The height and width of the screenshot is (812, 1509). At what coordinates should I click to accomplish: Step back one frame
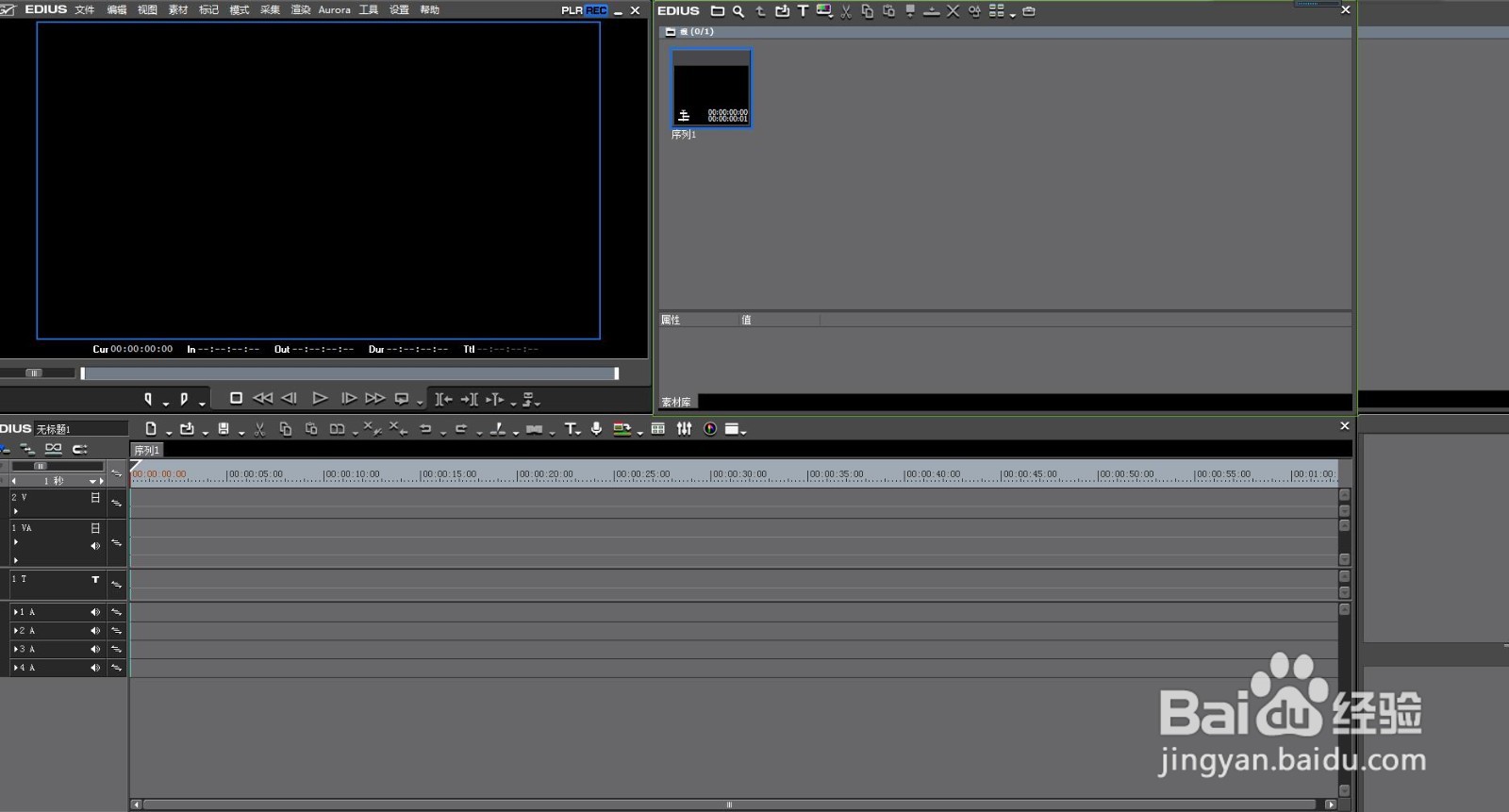point(290,398)
